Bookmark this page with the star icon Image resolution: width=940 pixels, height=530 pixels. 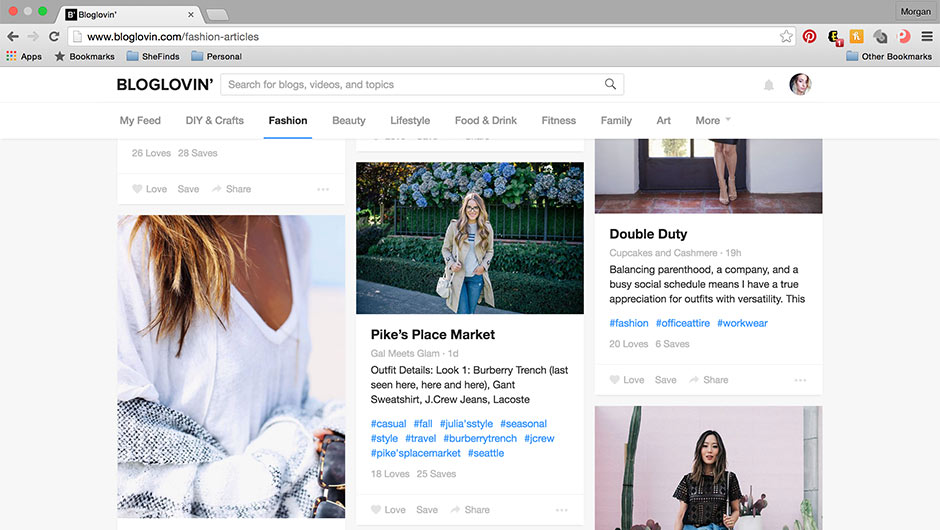pyautogui.click(x=786, y=37)
